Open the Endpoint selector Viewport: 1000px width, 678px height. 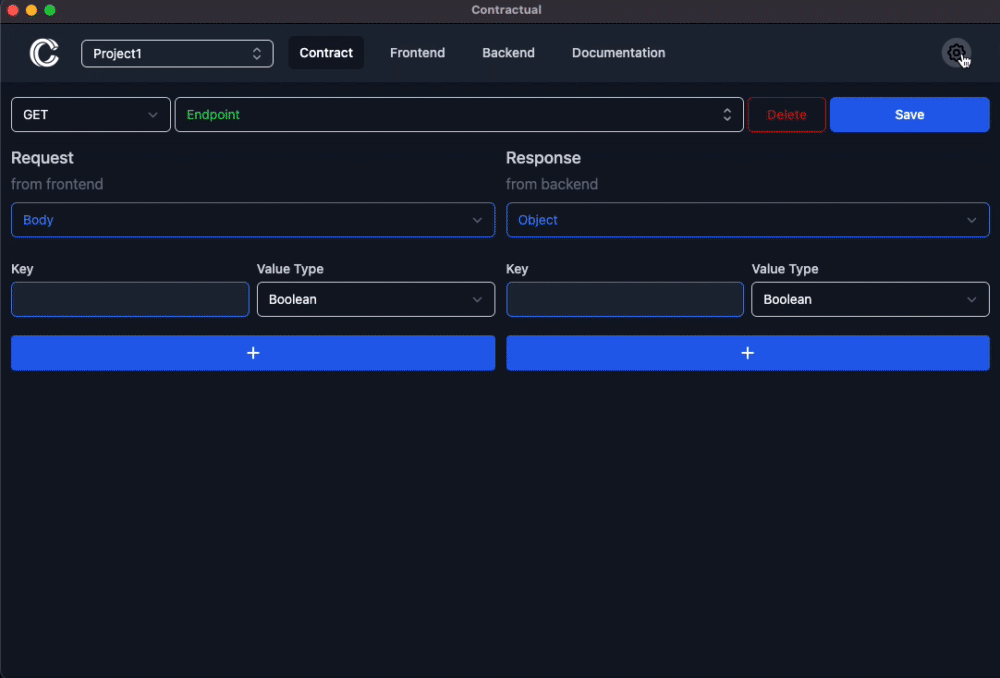click(459, 115)
